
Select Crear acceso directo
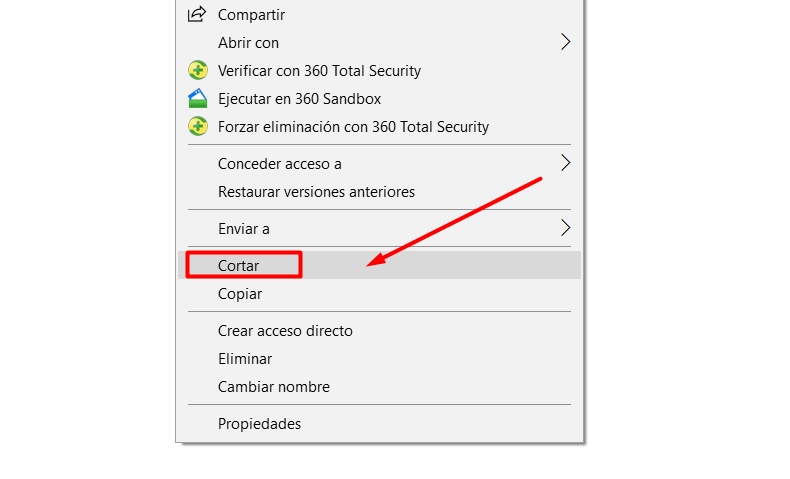(379, 330)
